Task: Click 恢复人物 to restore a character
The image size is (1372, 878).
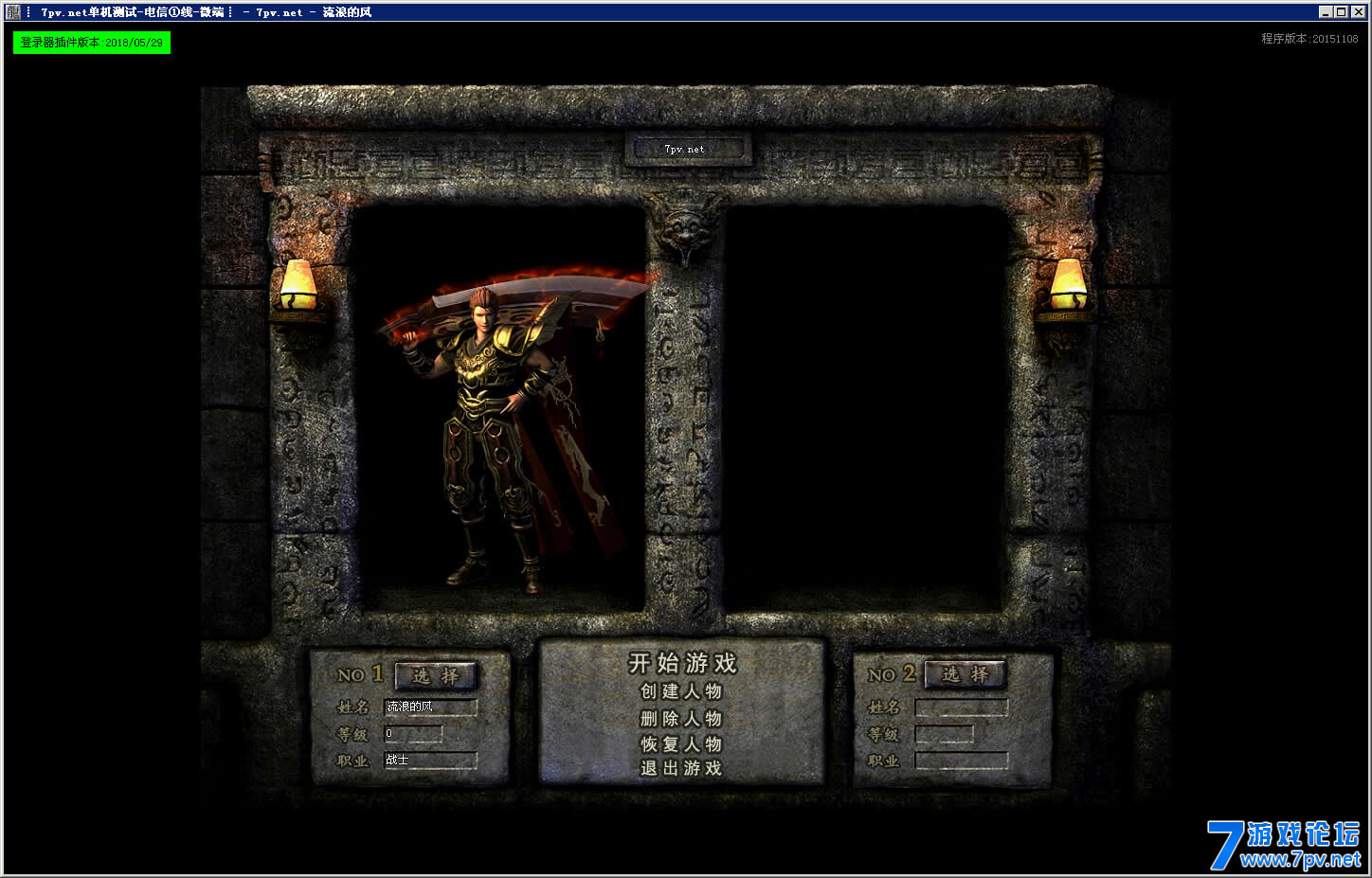Action: coord(681,744)
